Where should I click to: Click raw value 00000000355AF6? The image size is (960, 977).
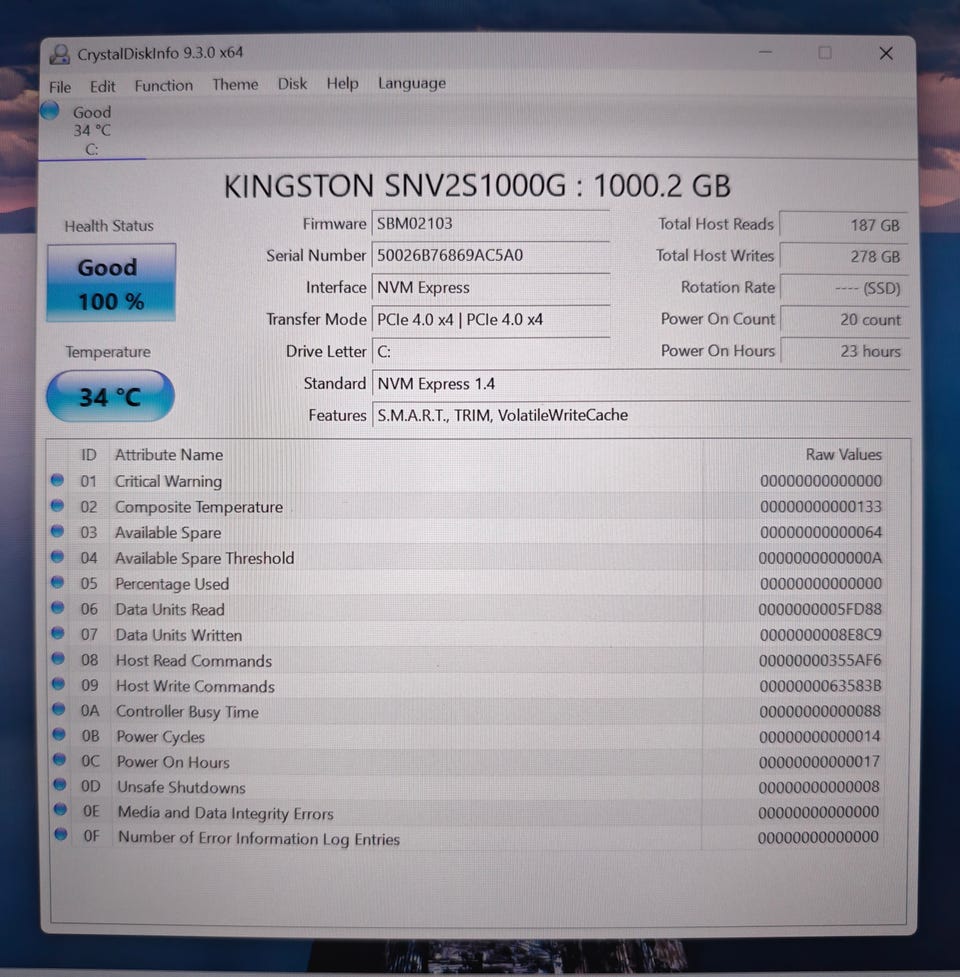(820, 660)
